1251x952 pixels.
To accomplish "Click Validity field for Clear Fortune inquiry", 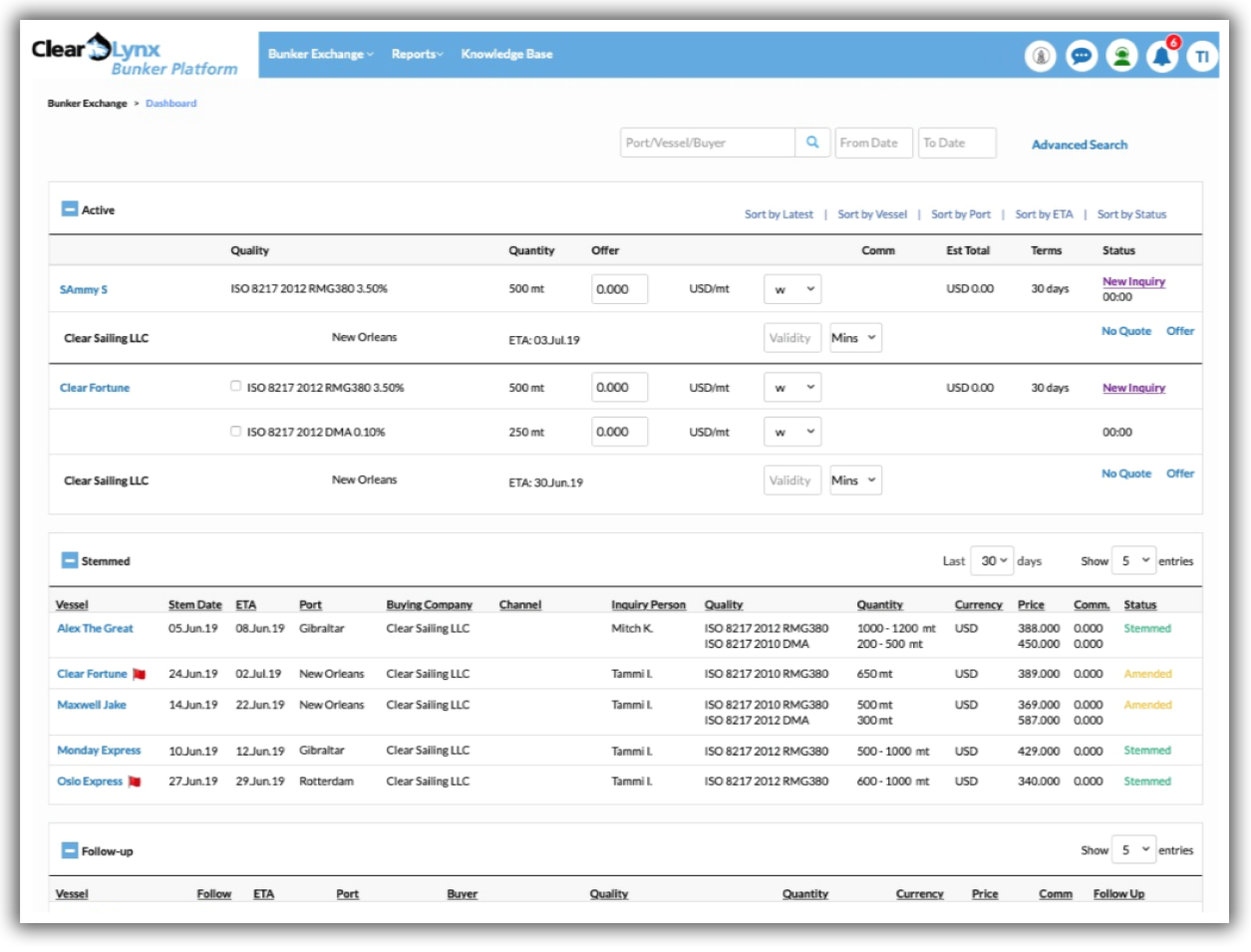I will coord(792,480).
